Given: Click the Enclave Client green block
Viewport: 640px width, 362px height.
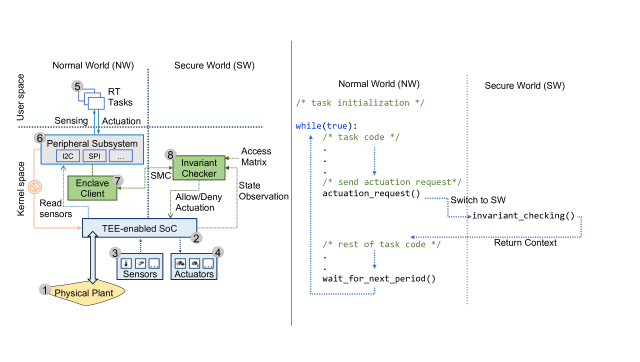Looking at the screenshot, I should 92,188.
